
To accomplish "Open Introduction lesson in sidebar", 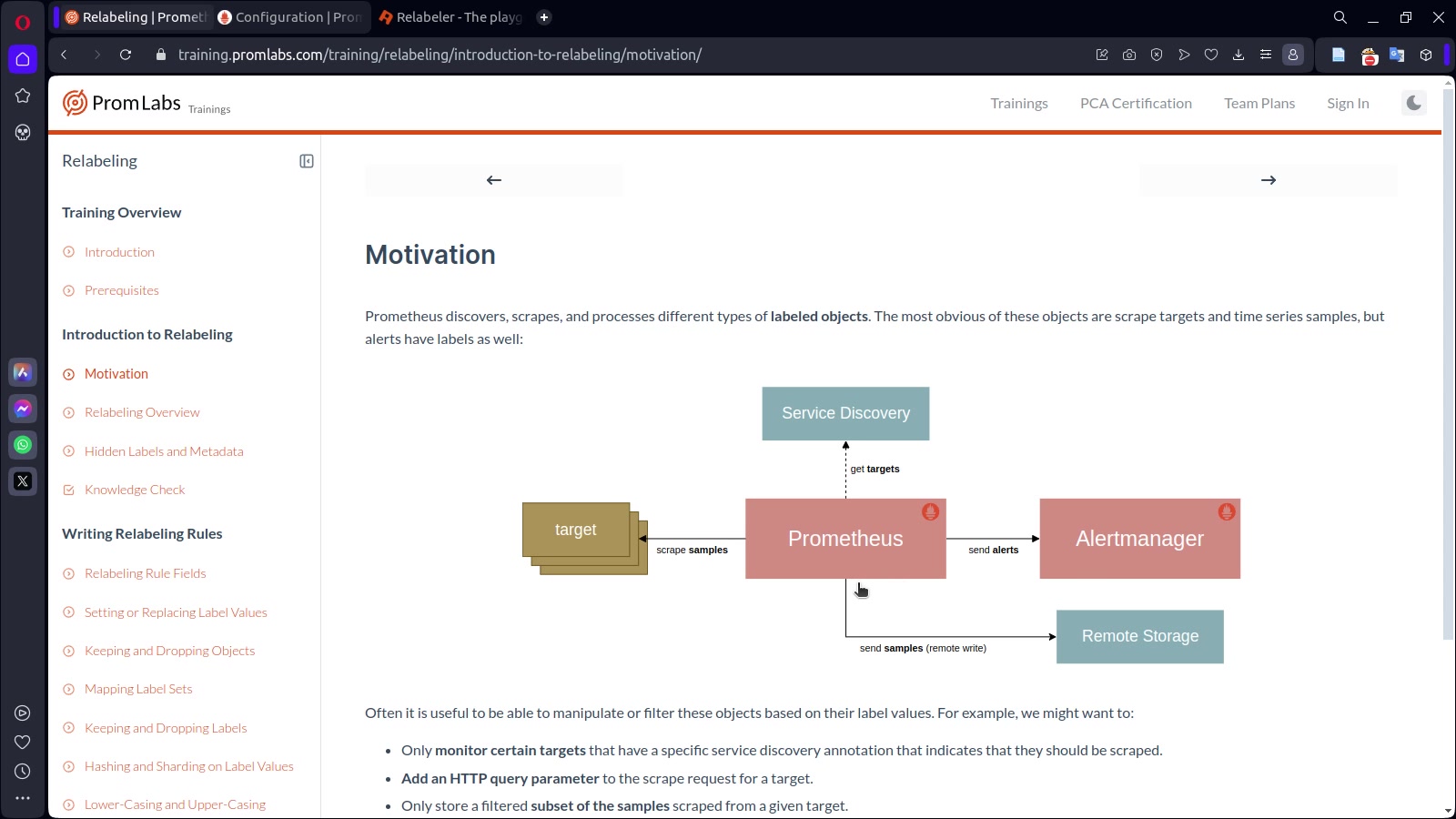I will coord(119,252).
